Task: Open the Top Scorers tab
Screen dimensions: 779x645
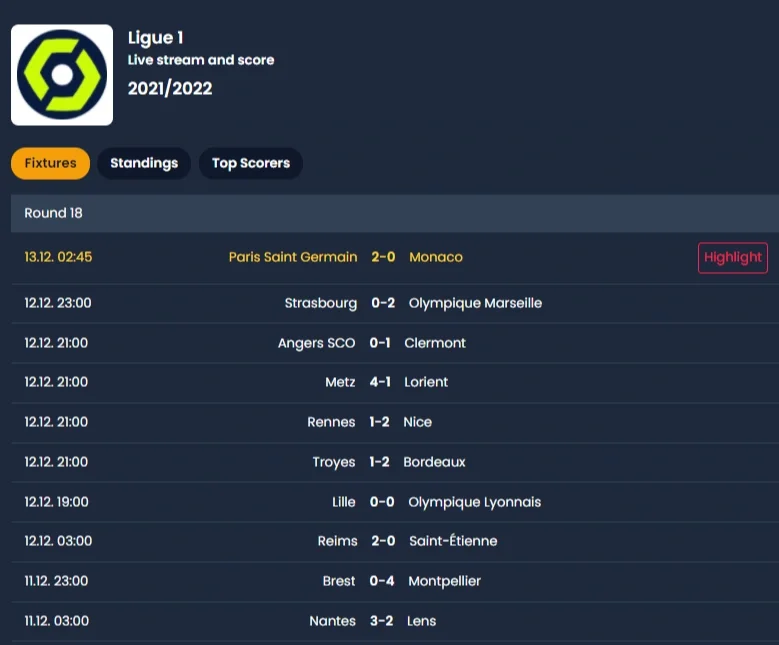Action: coord(251,163)
